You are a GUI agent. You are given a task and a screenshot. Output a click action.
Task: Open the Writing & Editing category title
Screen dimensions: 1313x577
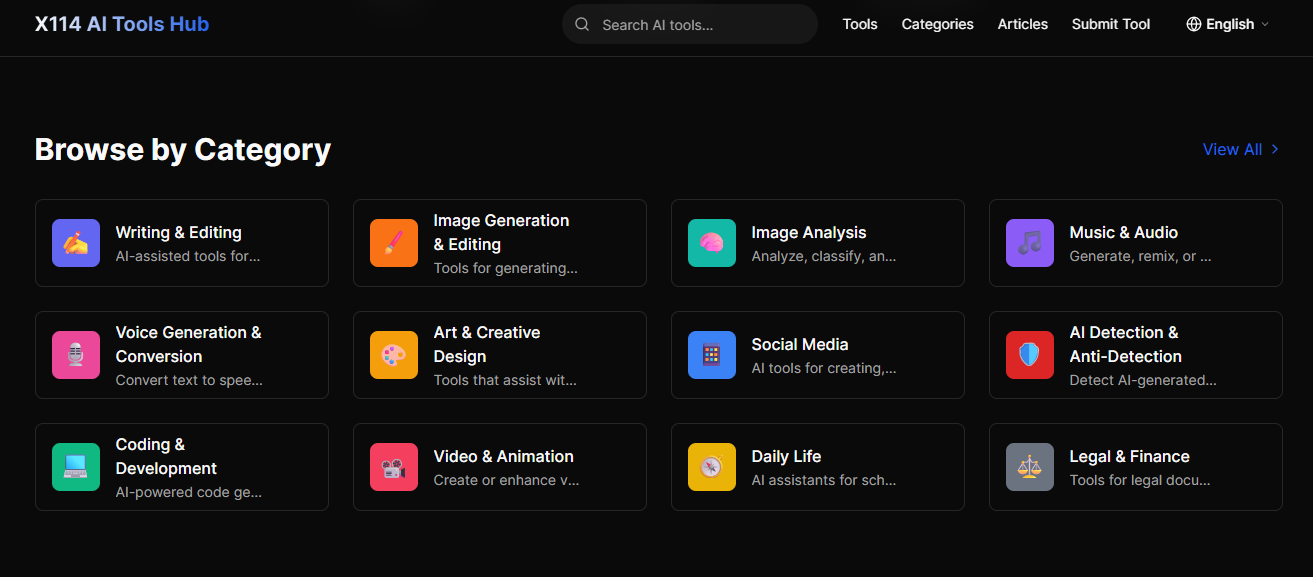[178, 232]
